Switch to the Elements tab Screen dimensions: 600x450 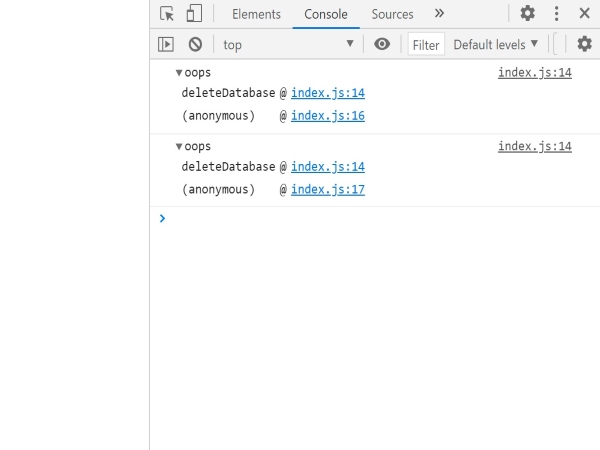pyautogui.click(x=256, y=14)
